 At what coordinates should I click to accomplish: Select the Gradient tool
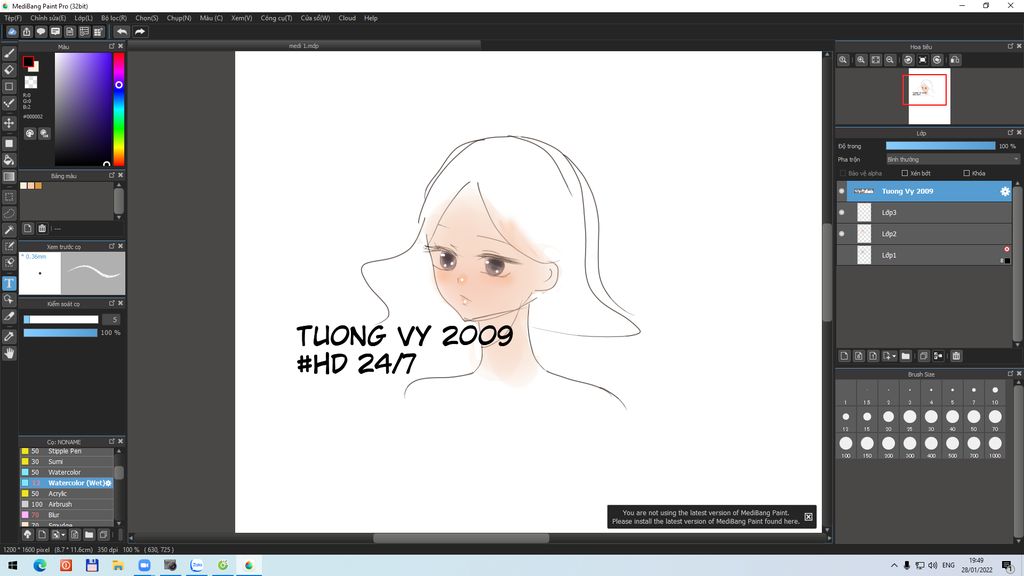click(9, 176)
